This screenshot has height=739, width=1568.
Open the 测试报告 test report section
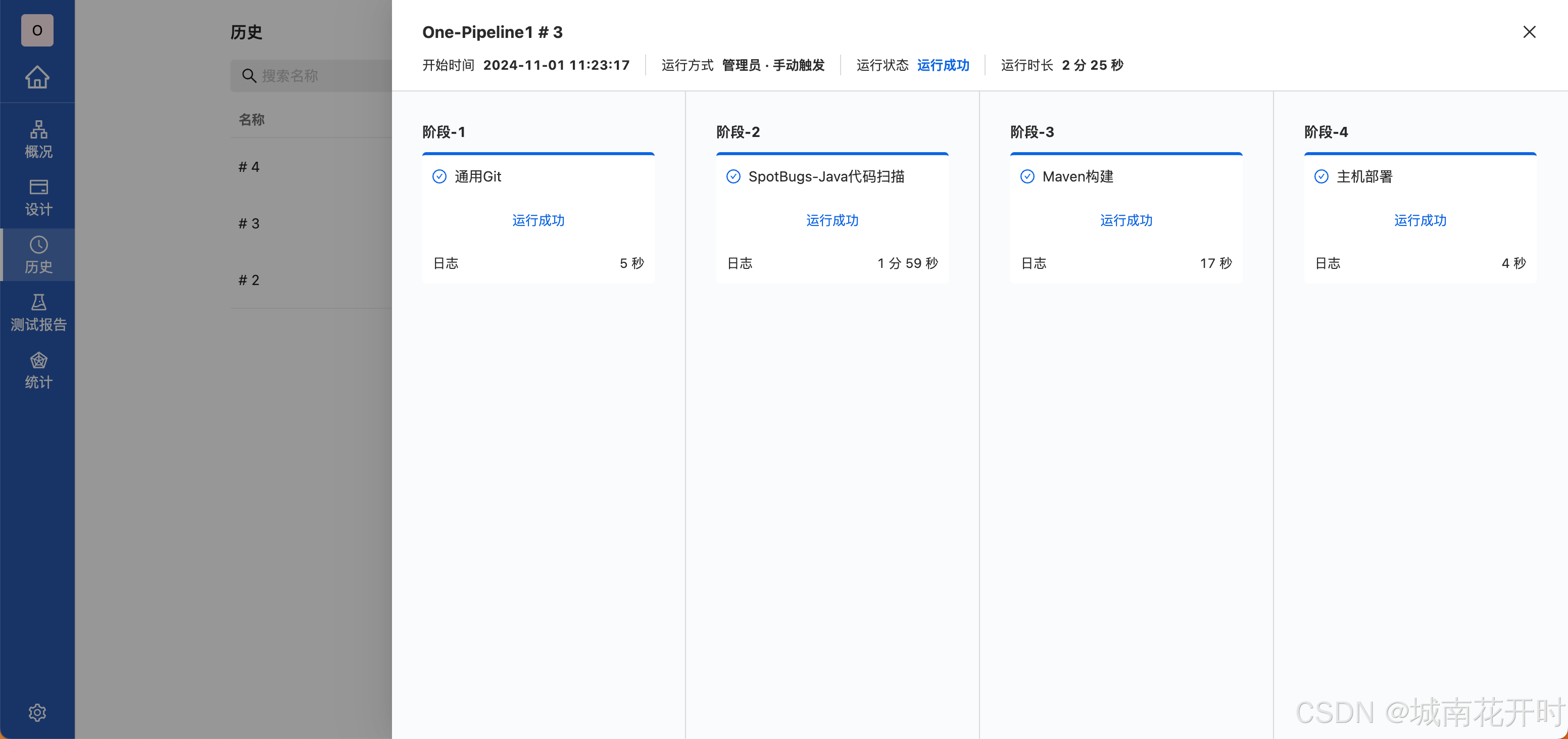[x=38, y=312]
